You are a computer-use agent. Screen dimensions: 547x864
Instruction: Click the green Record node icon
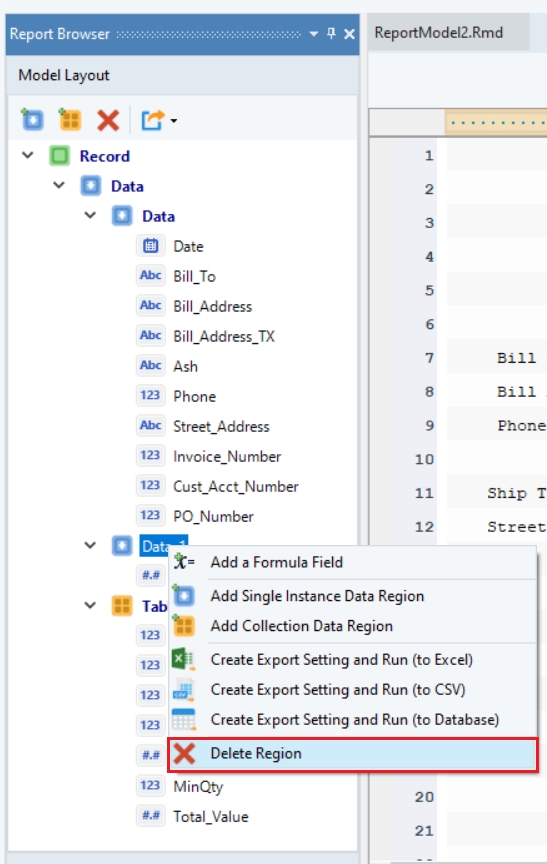(59, 156)
